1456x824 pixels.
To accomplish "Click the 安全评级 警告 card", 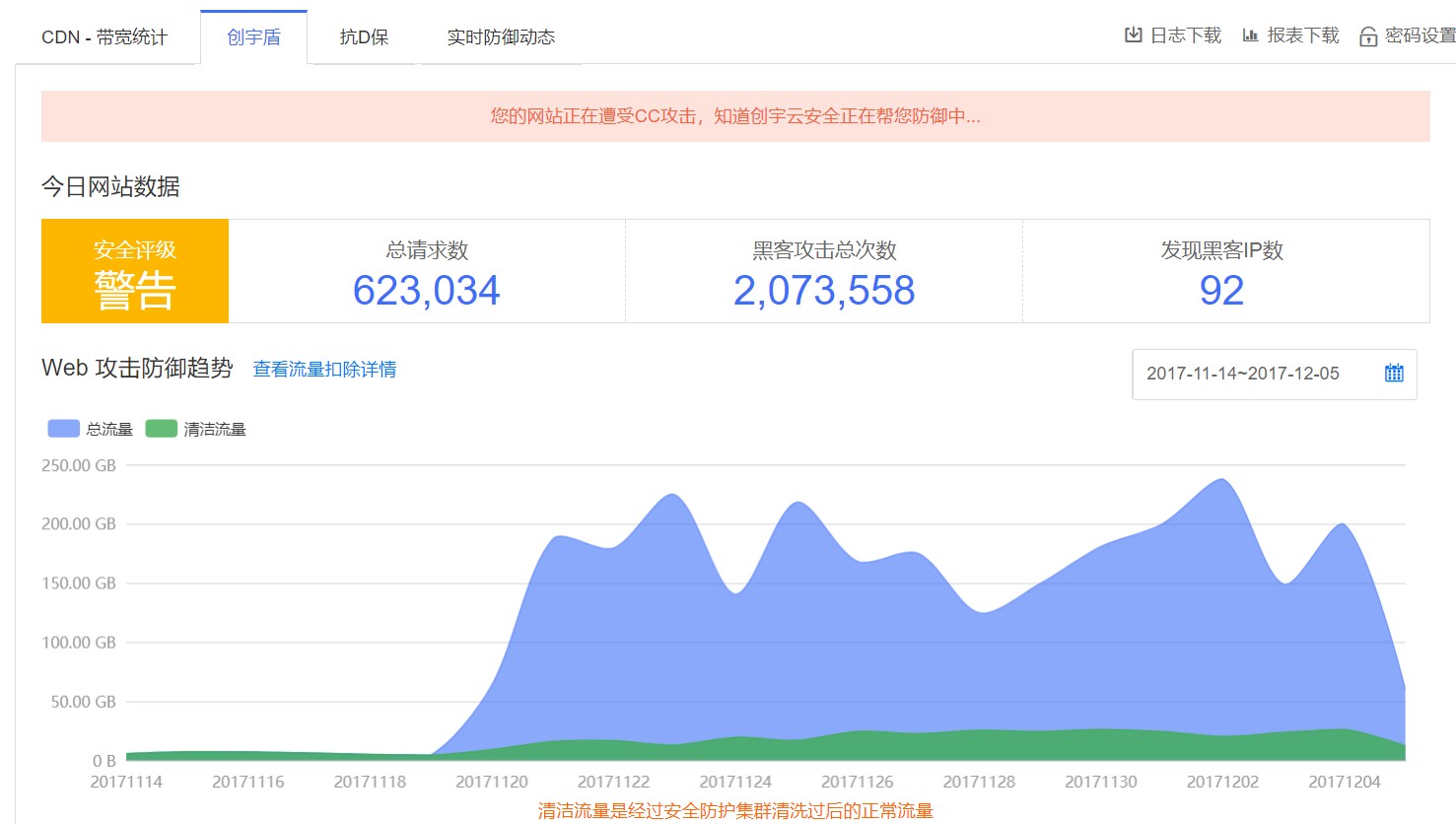I will (x=135, y=271).
